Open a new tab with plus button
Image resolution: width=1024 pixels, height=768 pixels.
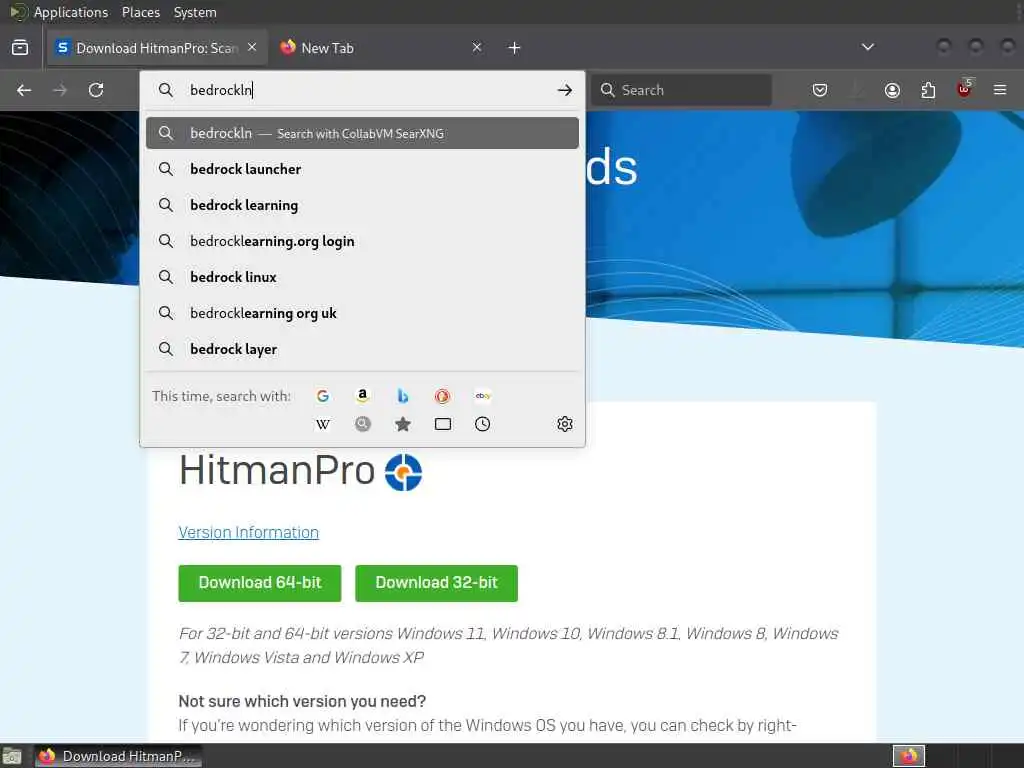click(x=515, y=48)
